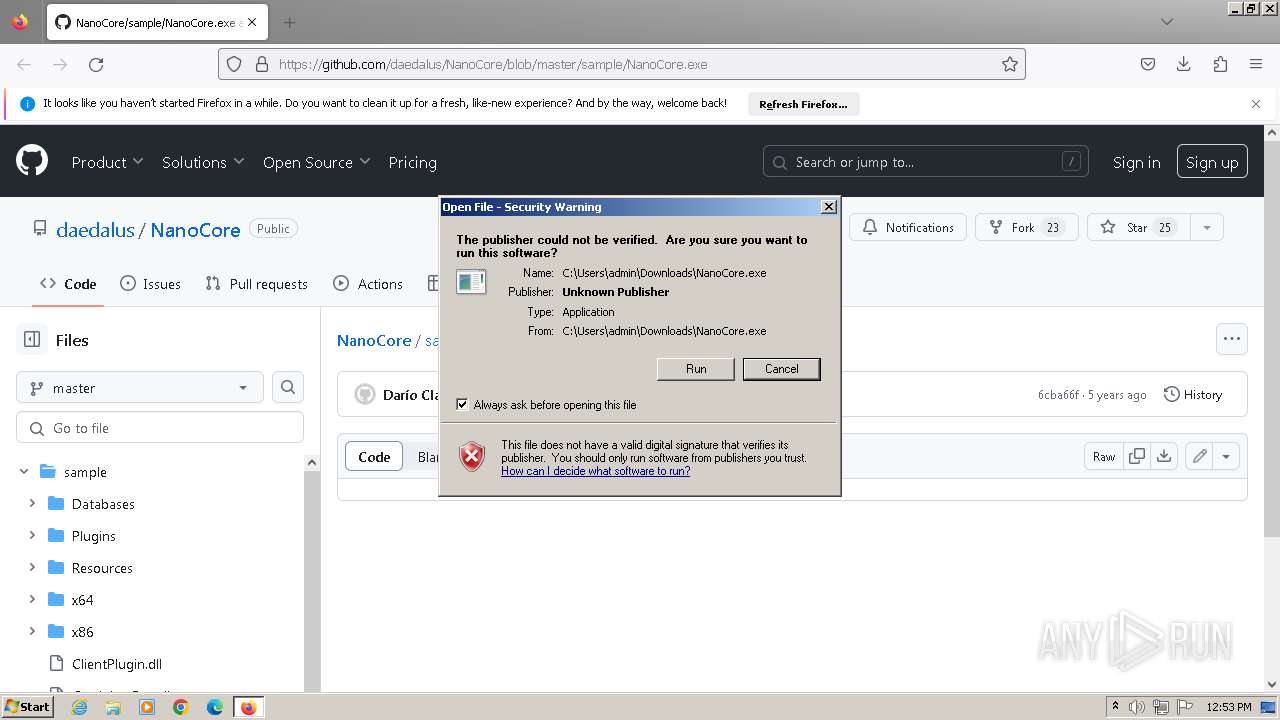Open a new browser tab

(x=289, y=22)
